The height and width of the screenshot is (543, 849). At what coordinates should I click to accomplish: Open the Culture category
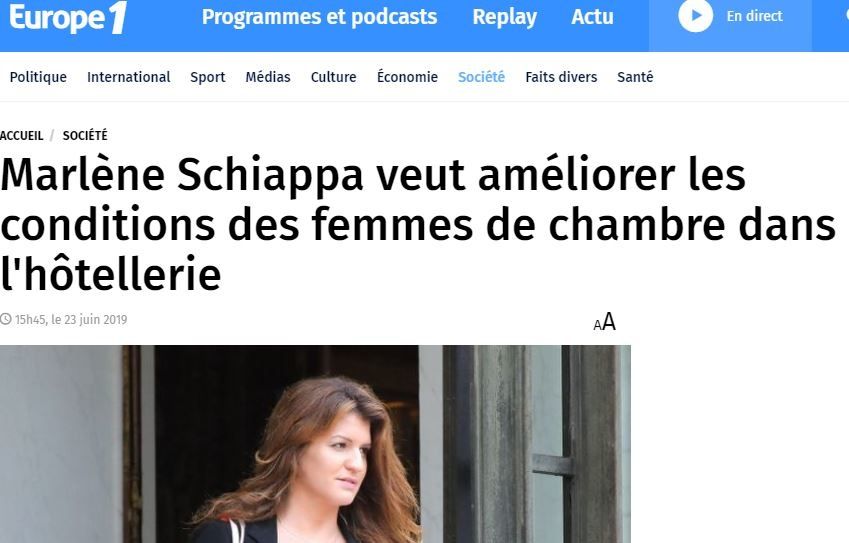pyautogui.click(x=334, y=77)
